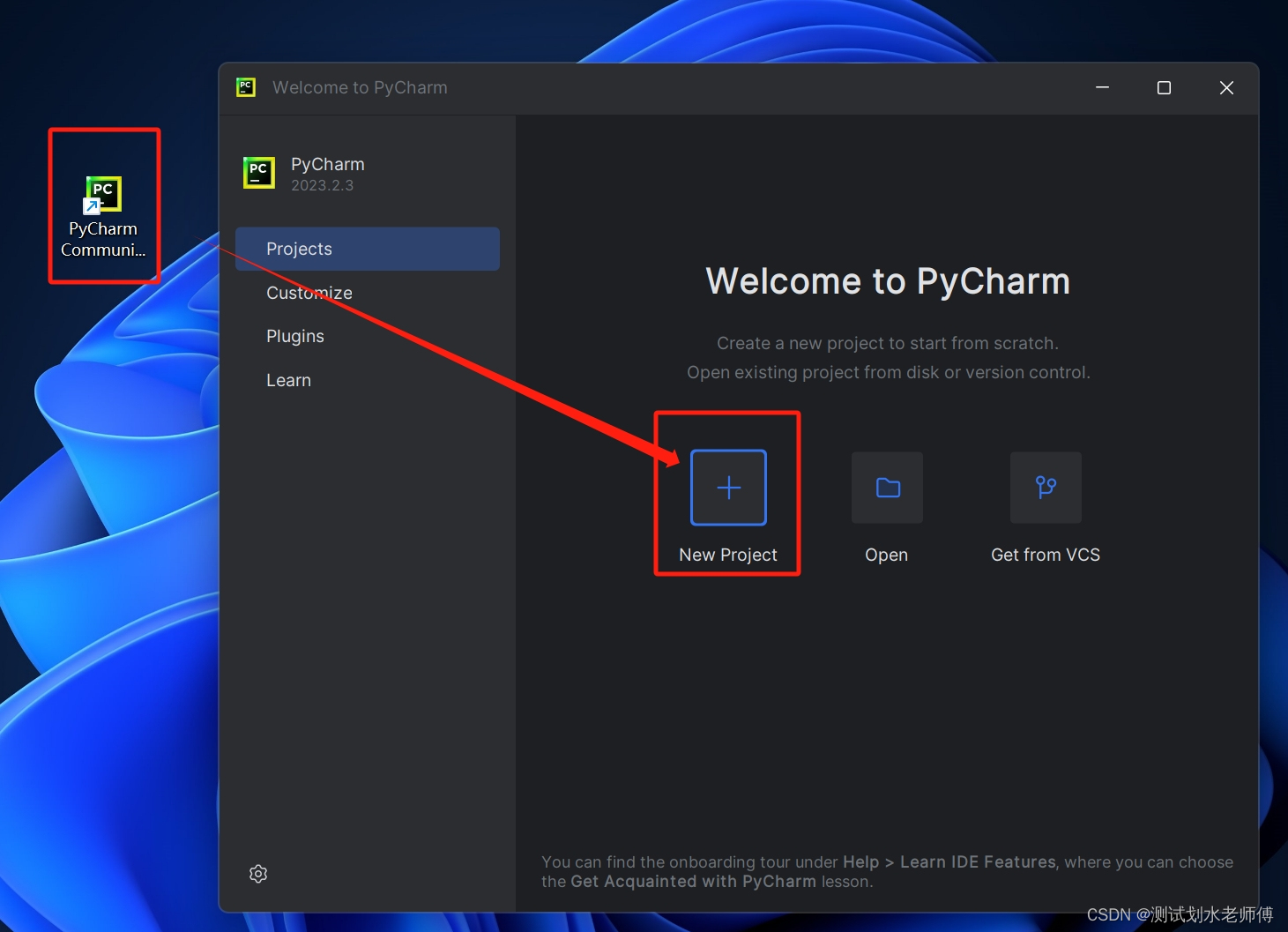Click the Welcome to PyCharm window title
The width and height of the screenshot is (1288, 932).
tap(360, 87)
